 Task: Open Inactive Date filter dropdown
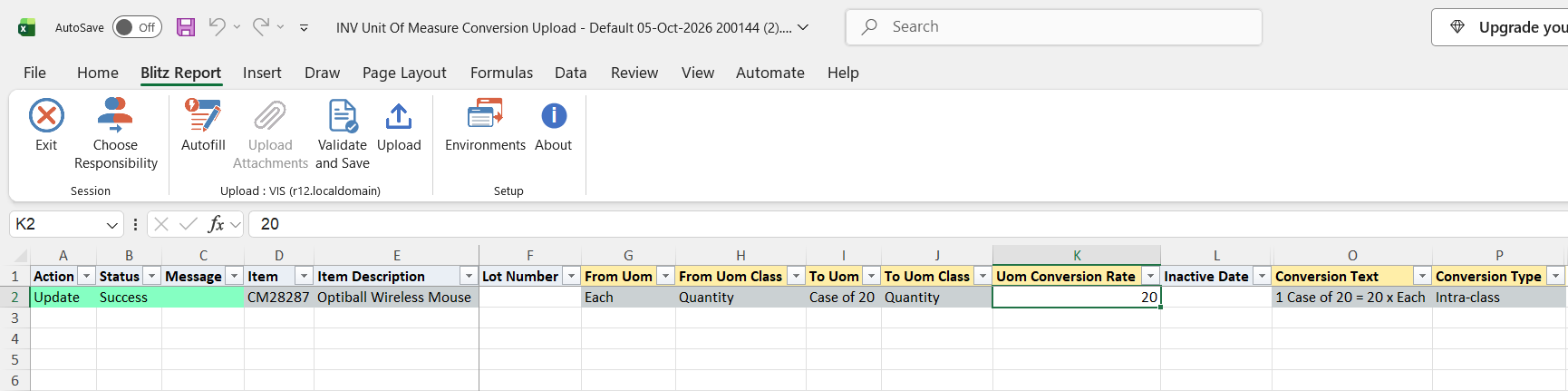(1263, 276)
